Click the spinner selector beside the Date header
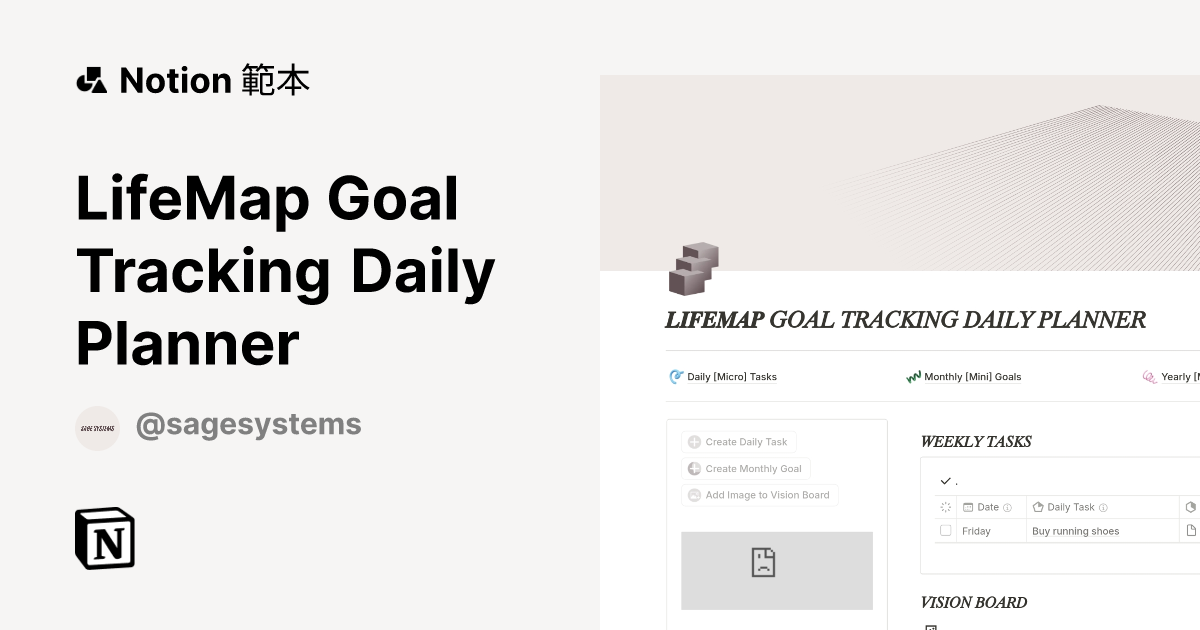 [x=945, y=507]
